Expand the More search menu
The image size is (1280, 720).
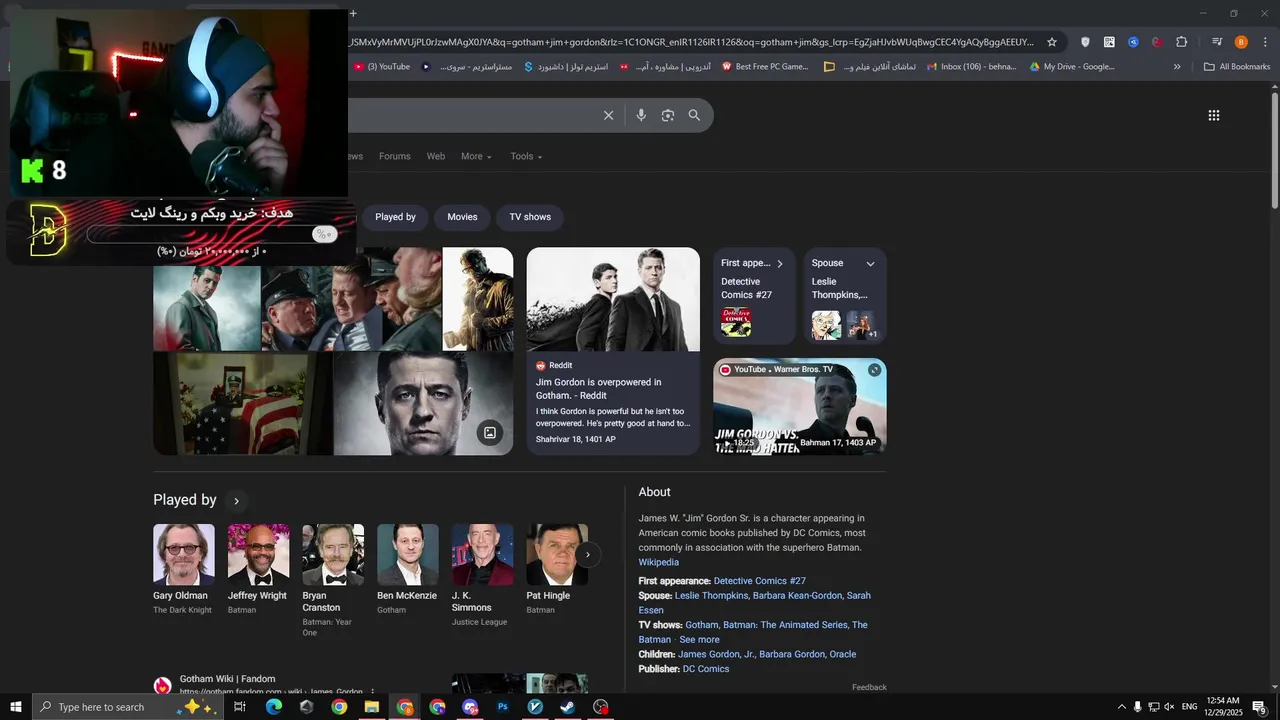point(476,156)
